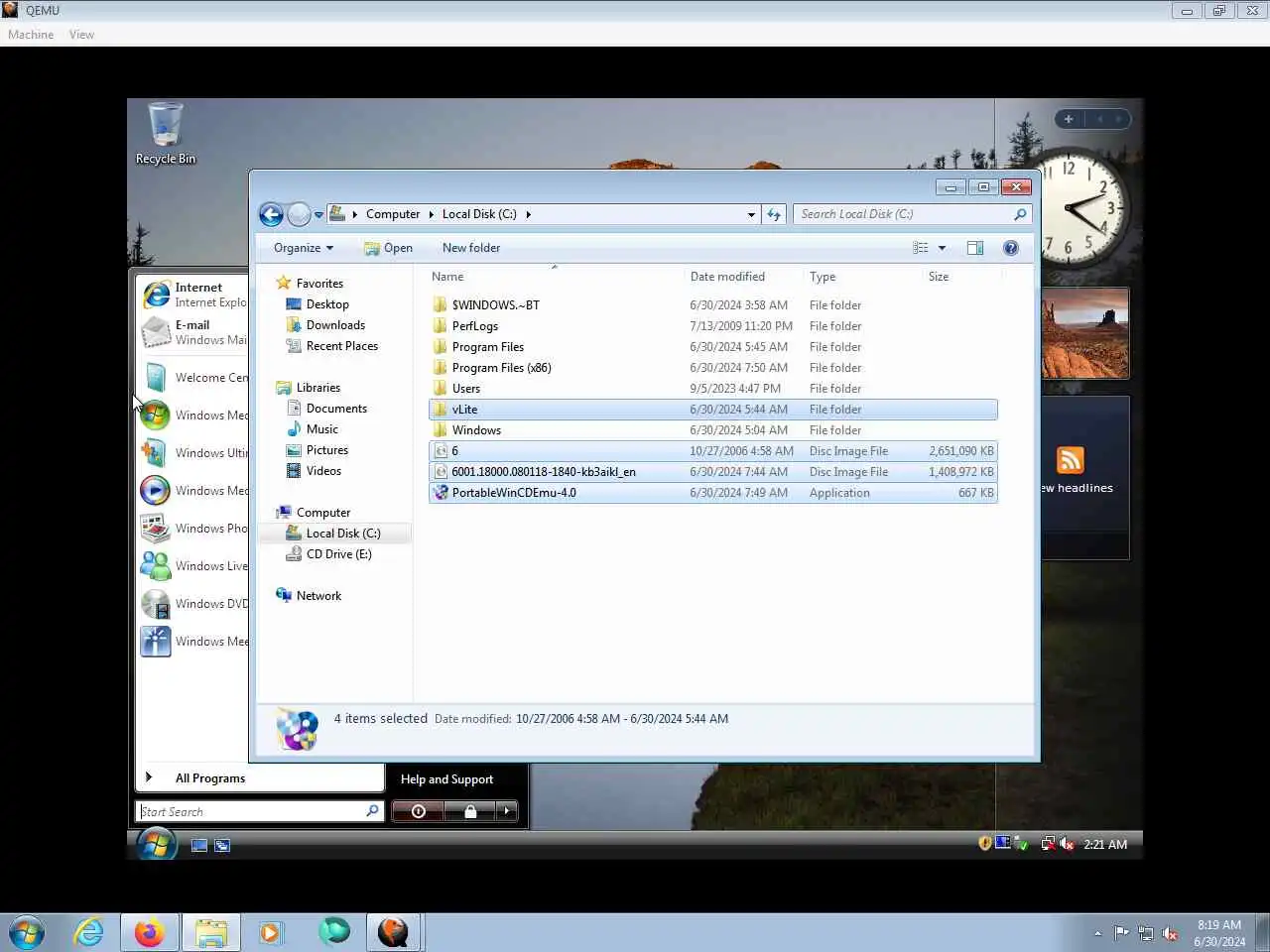Image resolution: width=1270 pixels, height=952 pixels.
Task: Select the disc image file named 6
Action: point(712,451)
